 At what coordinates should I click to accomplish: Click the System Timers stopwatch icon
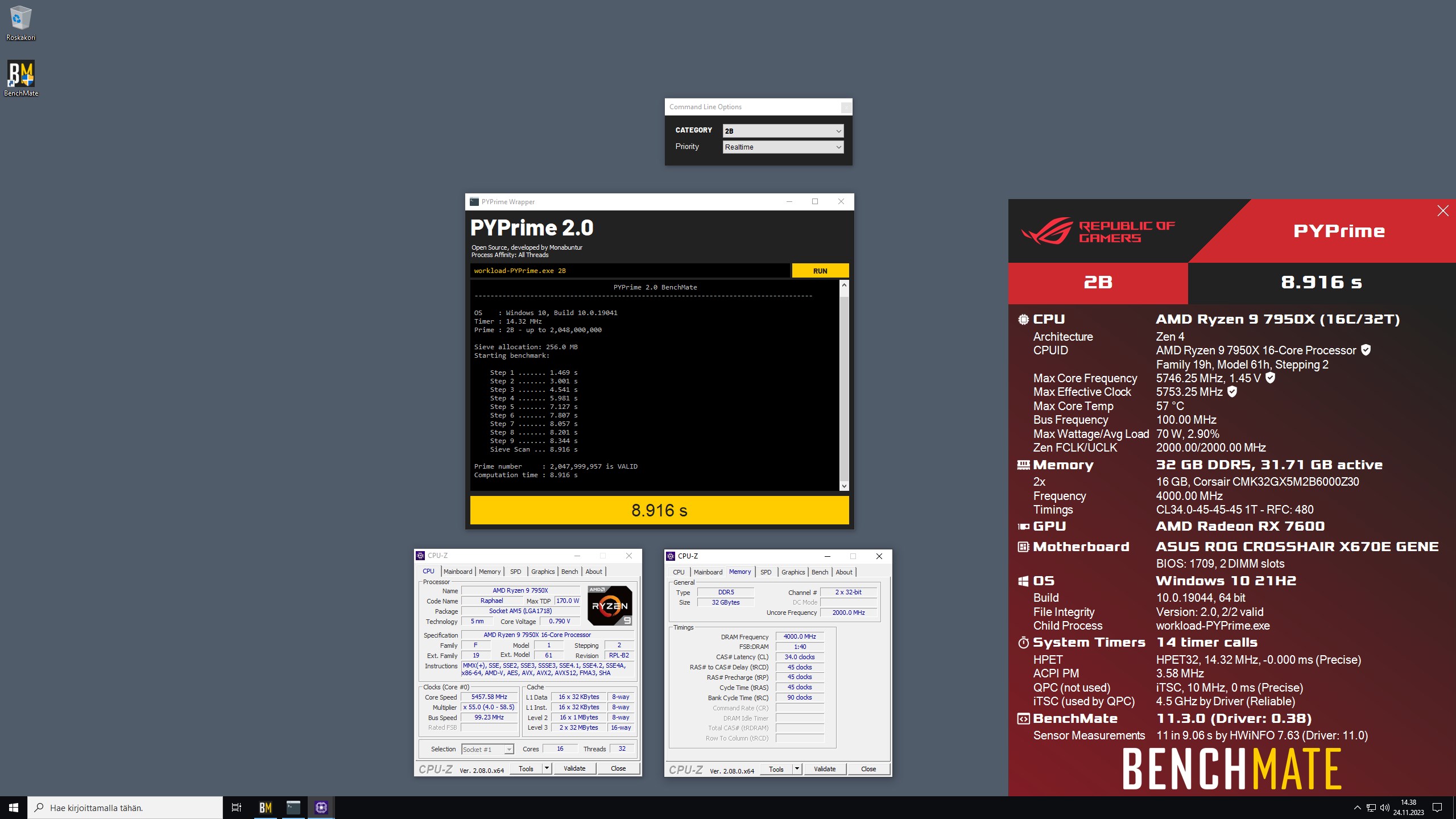tap(1023, 643)
